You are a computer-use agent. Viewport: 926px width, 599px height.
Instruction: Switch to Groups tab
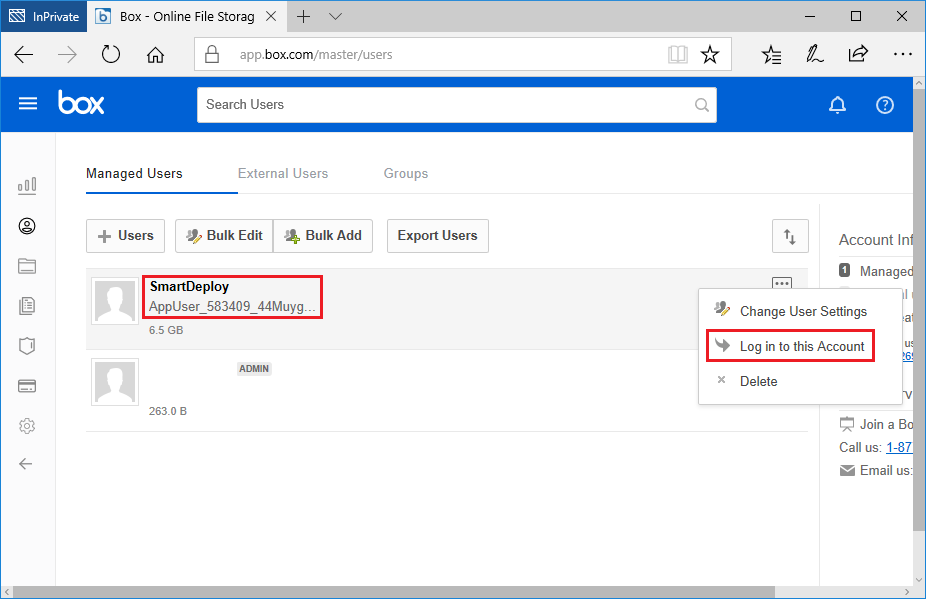click(x=406, y=174)
